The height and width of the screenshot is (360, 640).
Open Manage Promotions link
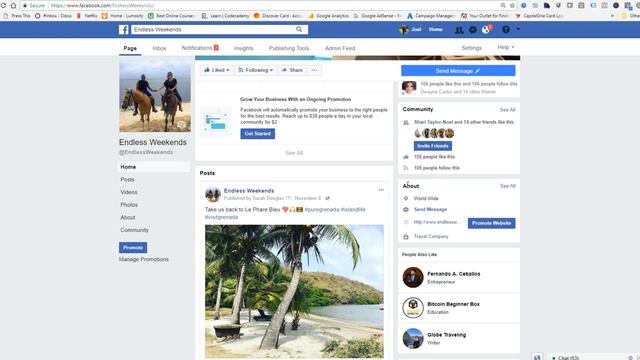click(144, 260)
